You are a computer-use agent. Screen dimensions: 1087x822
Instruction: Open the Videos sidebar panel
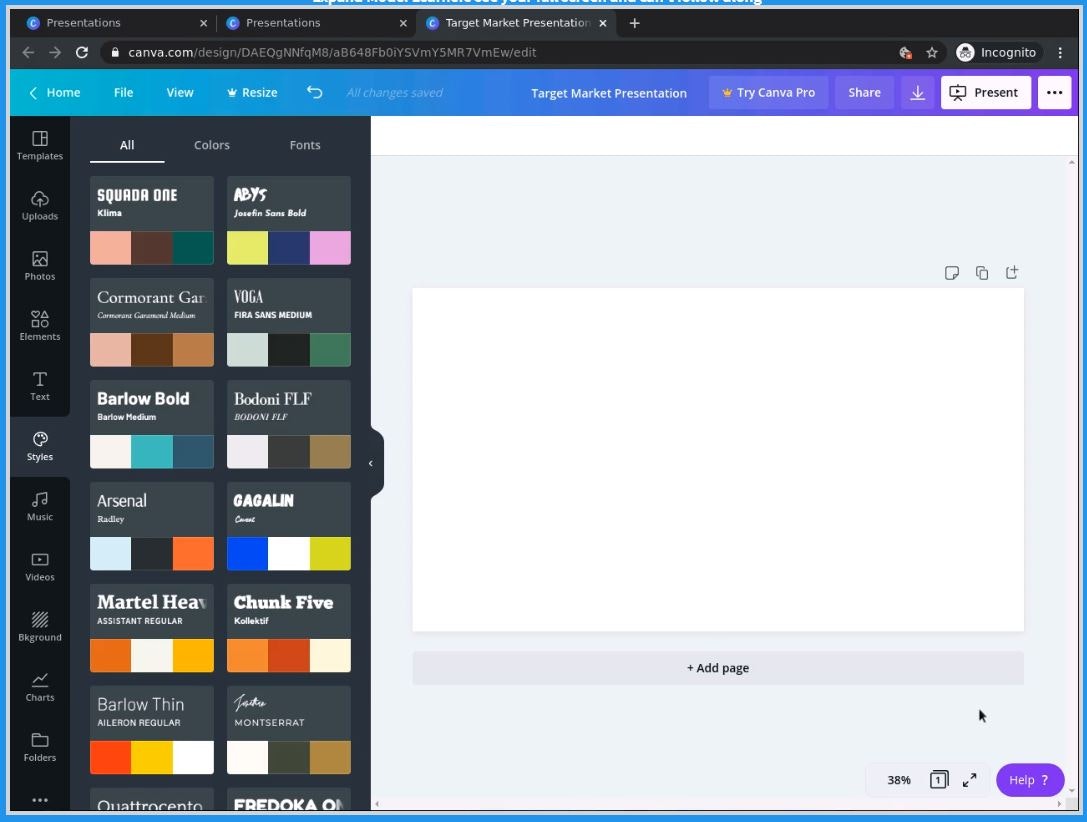[x=40, y=567]
